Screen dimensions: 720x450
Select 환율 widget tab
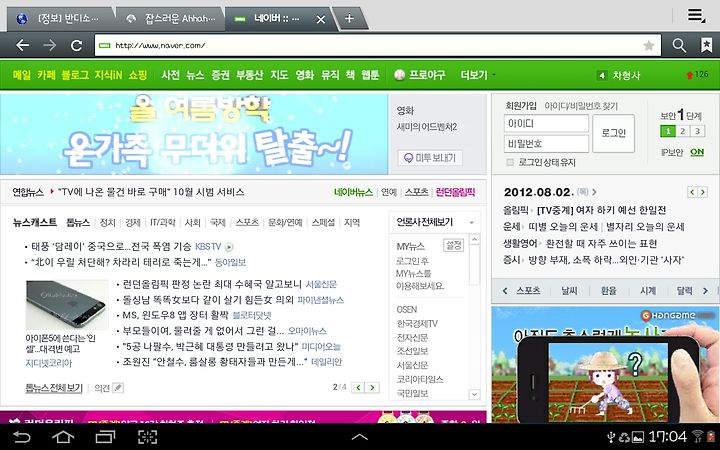tap(608, 291)
